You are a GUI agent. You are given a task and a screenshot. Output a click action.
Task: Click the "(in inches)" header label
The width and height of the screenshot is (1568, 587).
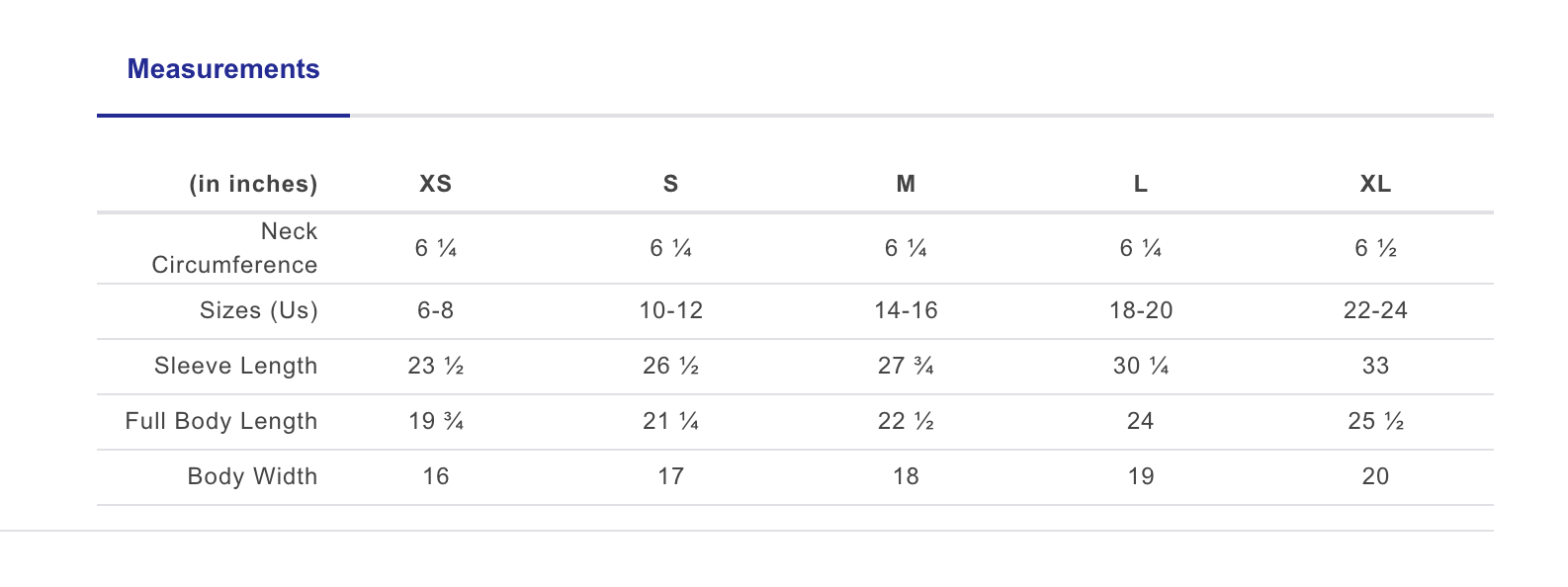253,184
